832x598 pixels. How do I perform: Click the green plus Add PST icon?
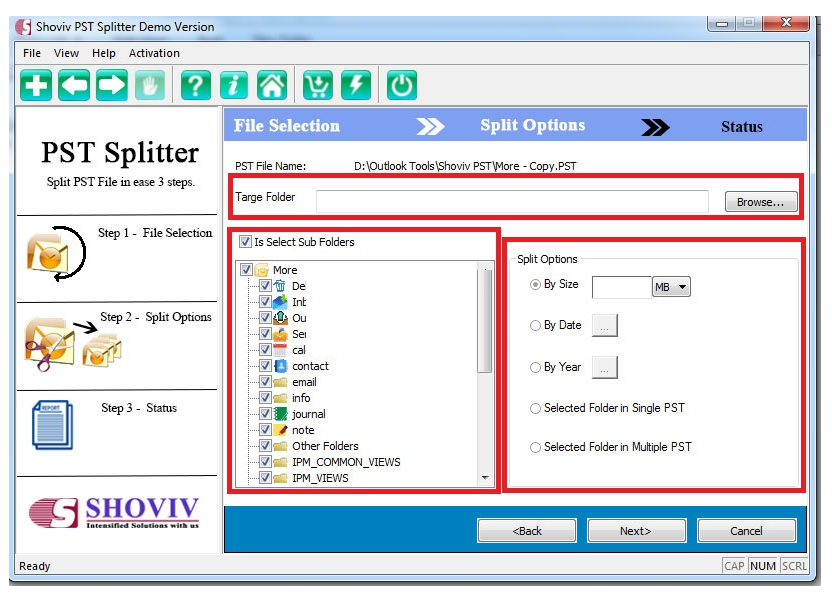tap(35, 85)
